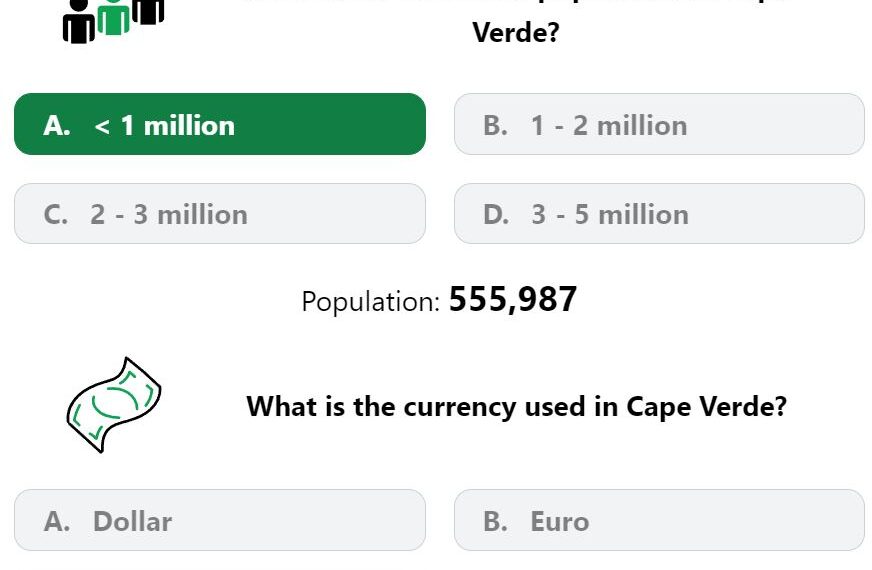Click the left black person figure
Screen dimensions: 872x570
(79, 21)
